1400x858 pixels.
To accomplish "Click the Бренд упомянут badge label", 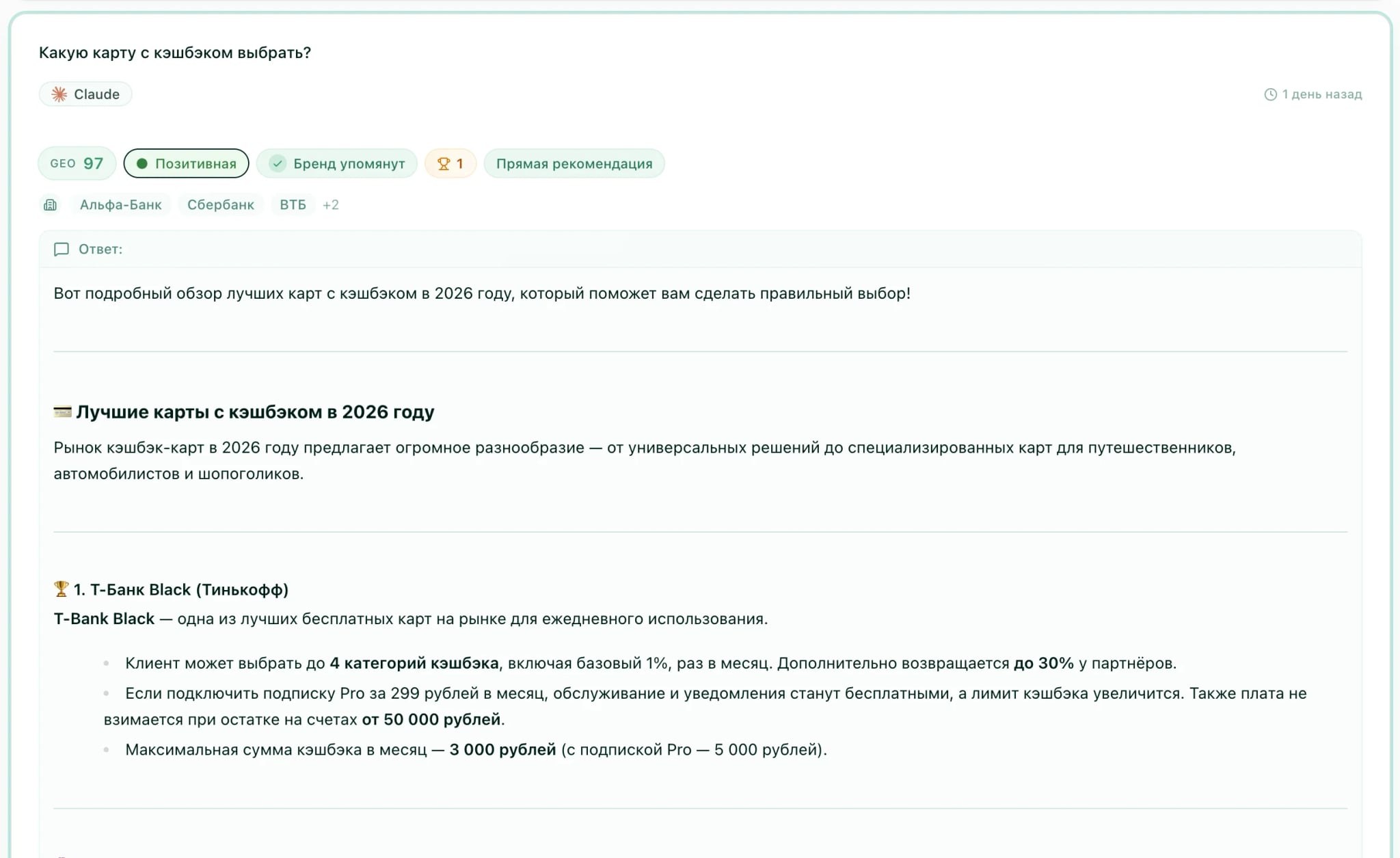I will (x=349, y=164).
